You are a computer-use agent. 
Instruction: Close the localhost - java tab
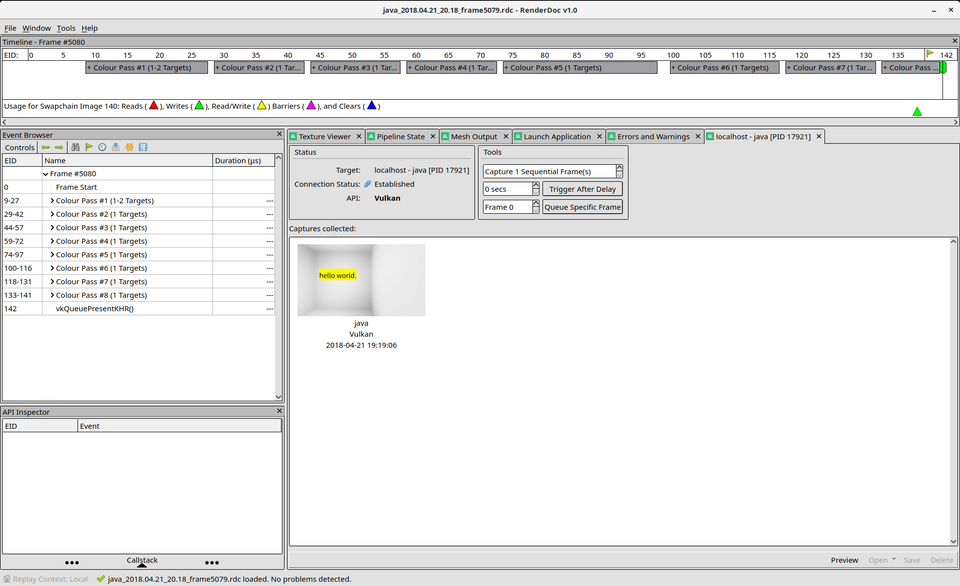click(x=819, y=136)
